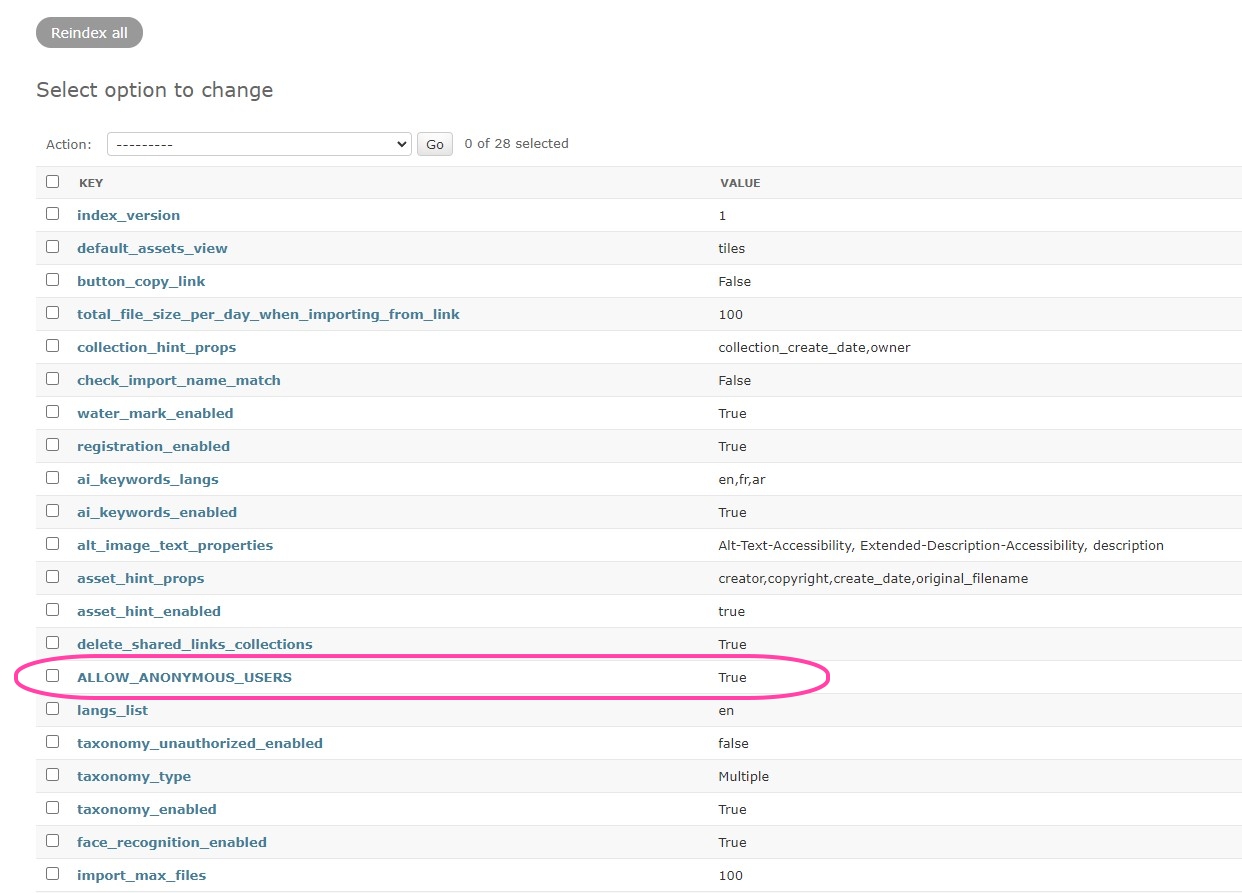Tick the asset_hint_enabled row checkbox

click(53, 610)
